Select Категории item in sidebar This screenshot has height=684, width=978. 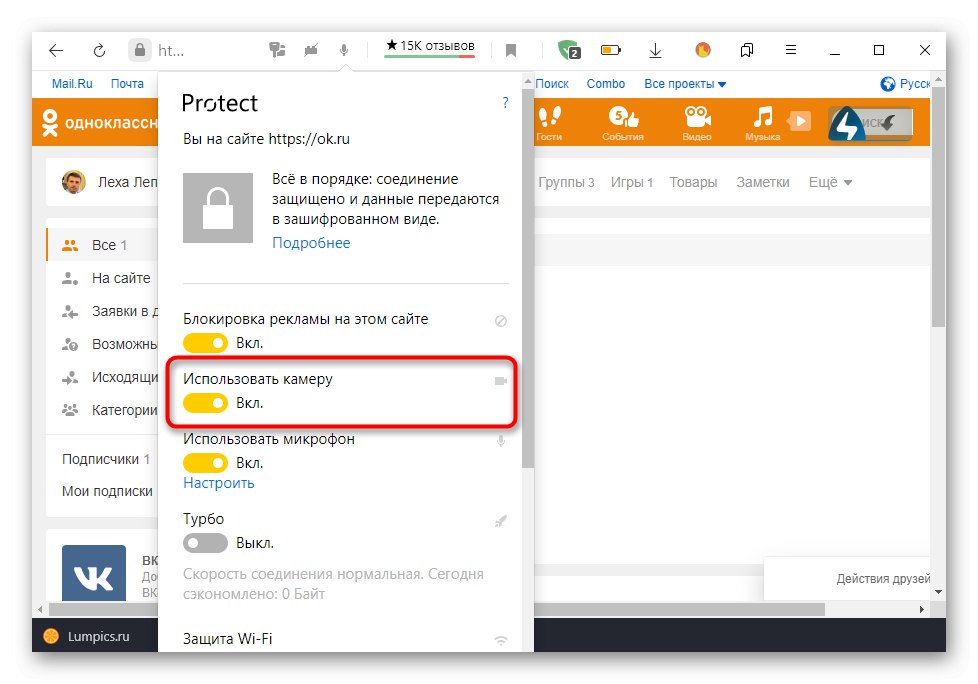(102, 410)
